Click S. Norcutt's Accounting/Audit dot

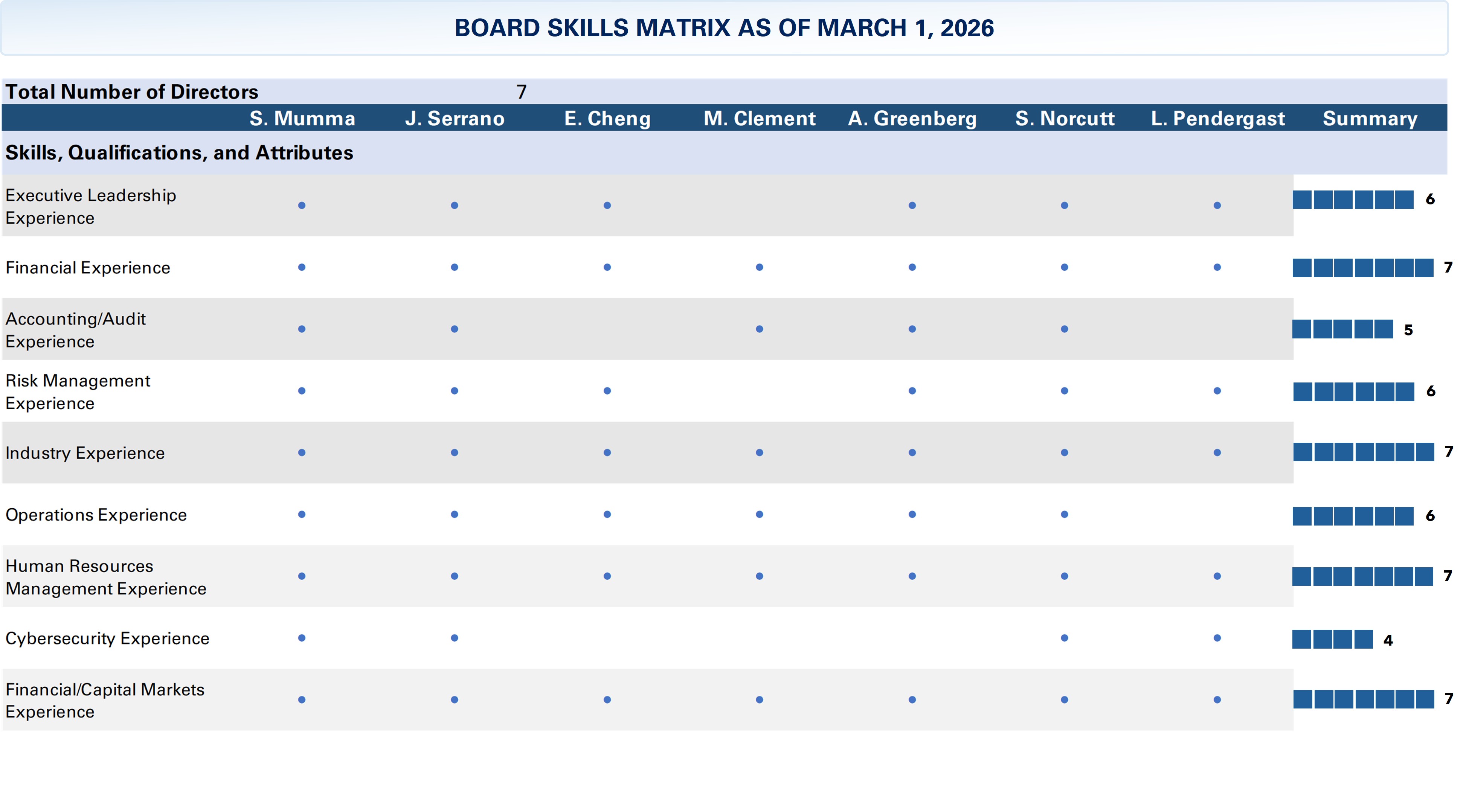pyautogui.click(x=1064, y=329)
